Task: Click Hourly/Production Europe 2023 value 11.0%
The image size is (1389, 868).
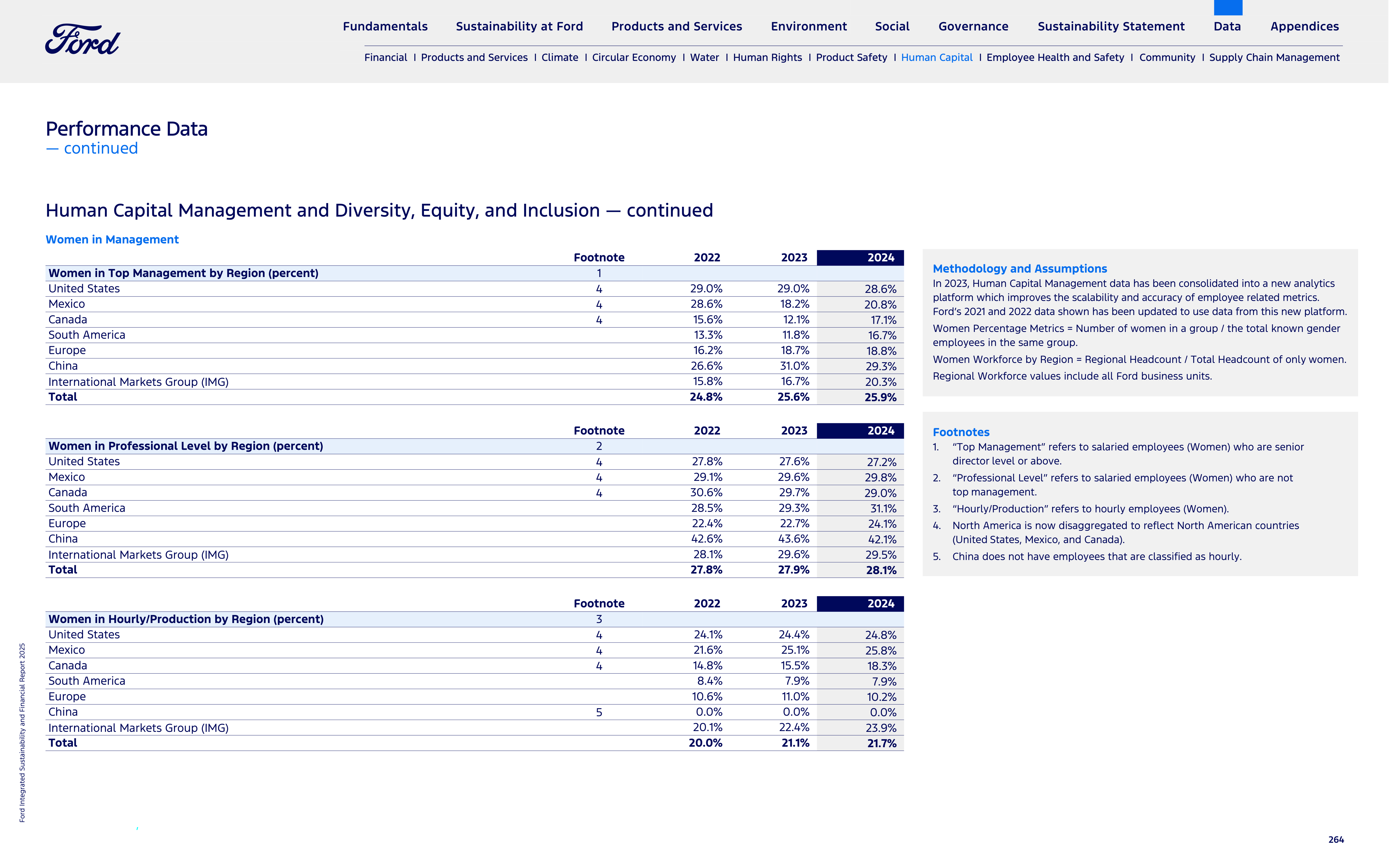Action: tap(795, 696)
